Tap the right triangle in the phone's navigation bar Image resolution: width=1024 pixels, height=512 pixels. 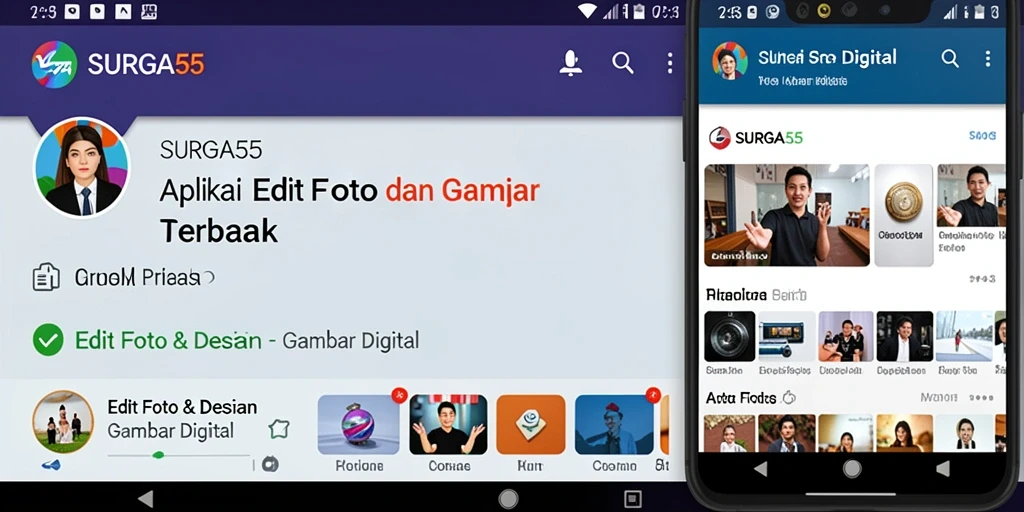click(942, 468)
